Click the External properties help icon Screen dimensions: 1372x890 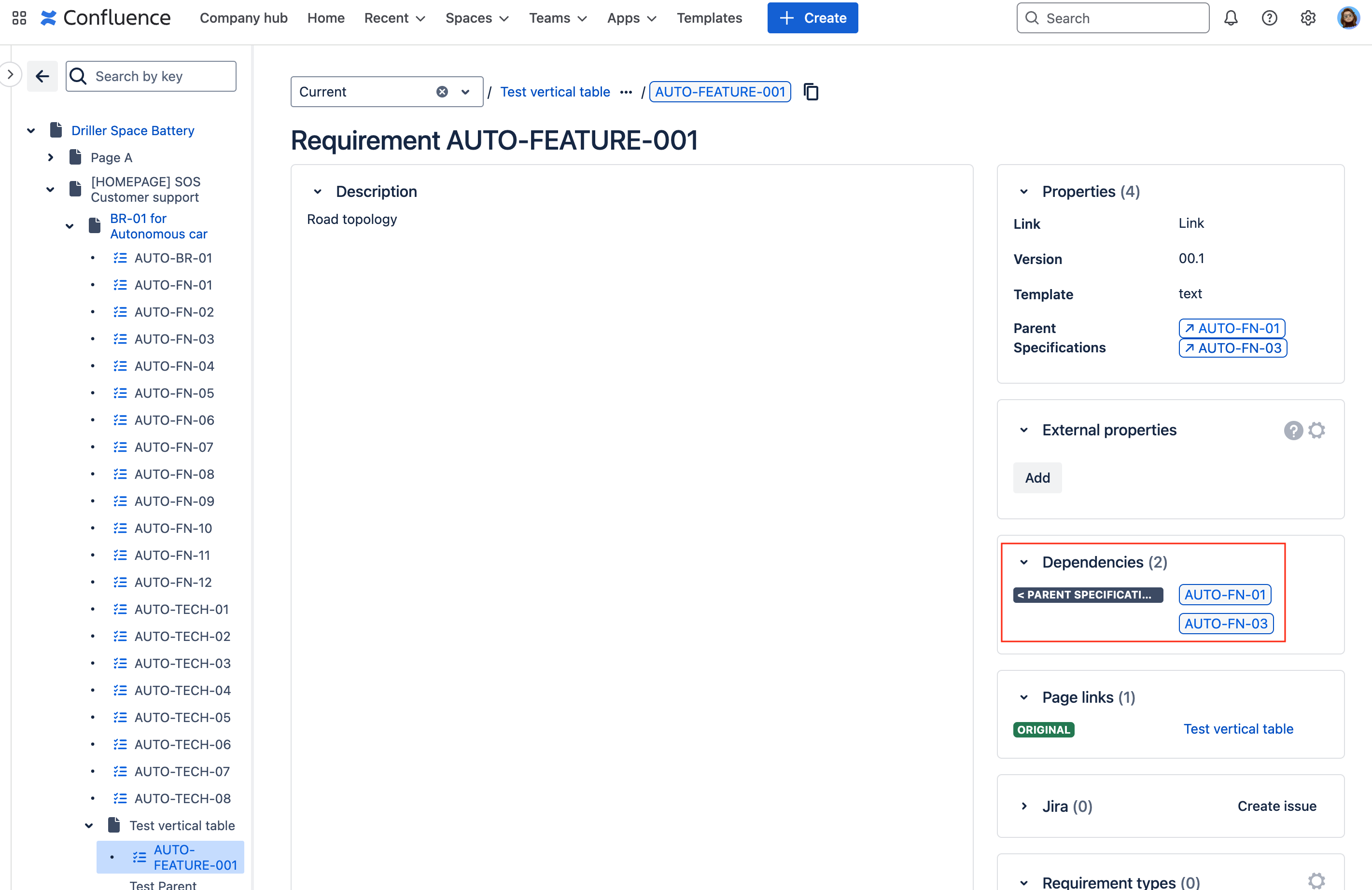click(x=1294, y=430)
